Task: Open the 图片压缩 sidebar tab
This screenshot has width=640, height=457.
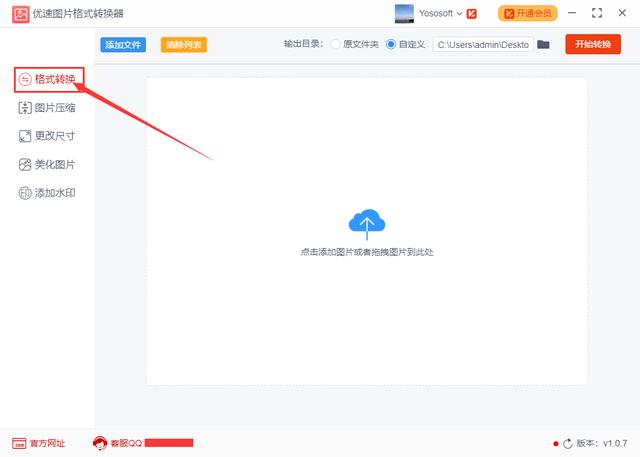Action: 47,108
